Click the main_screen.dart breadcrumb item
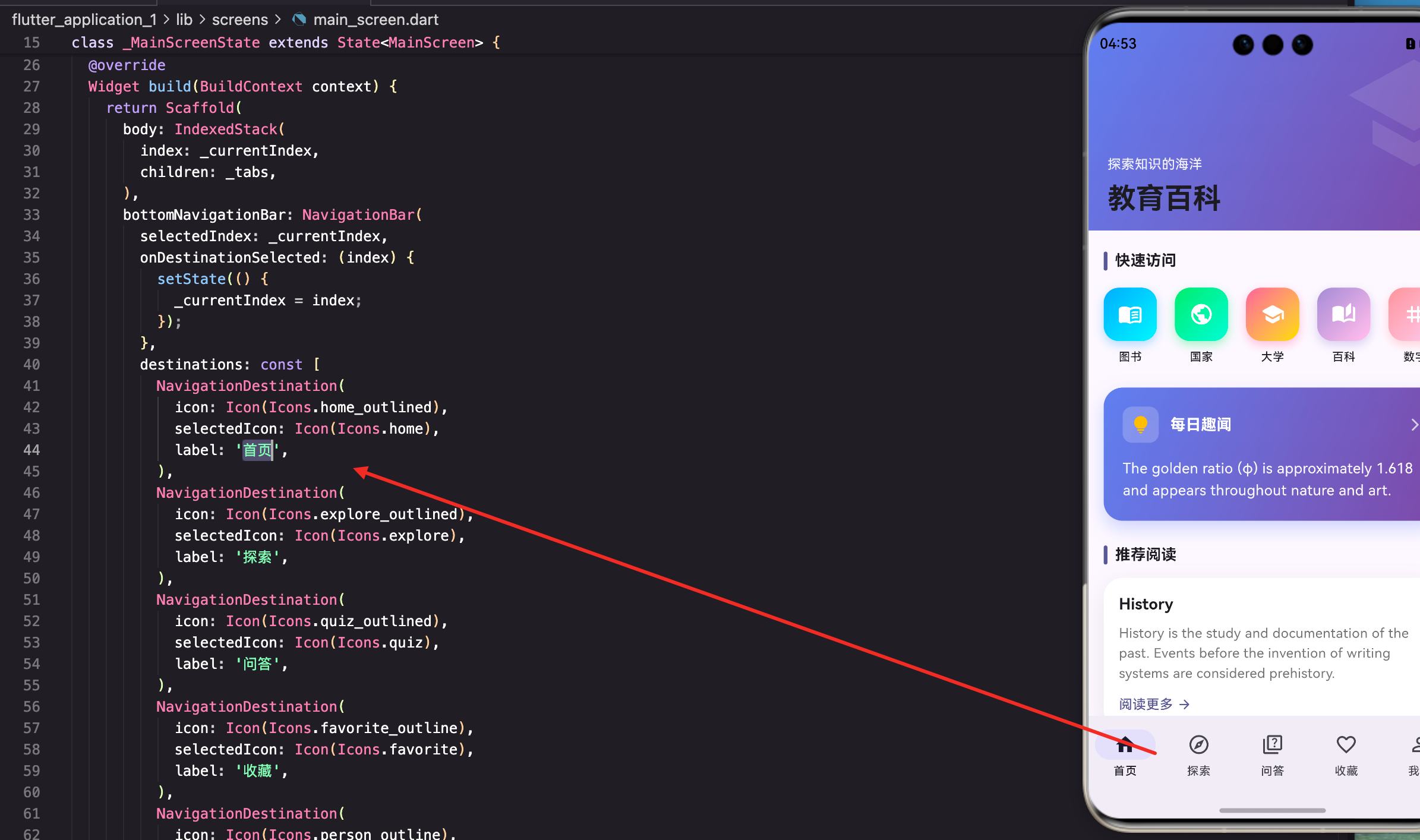 pyautogui.click(x=375, y=20)
